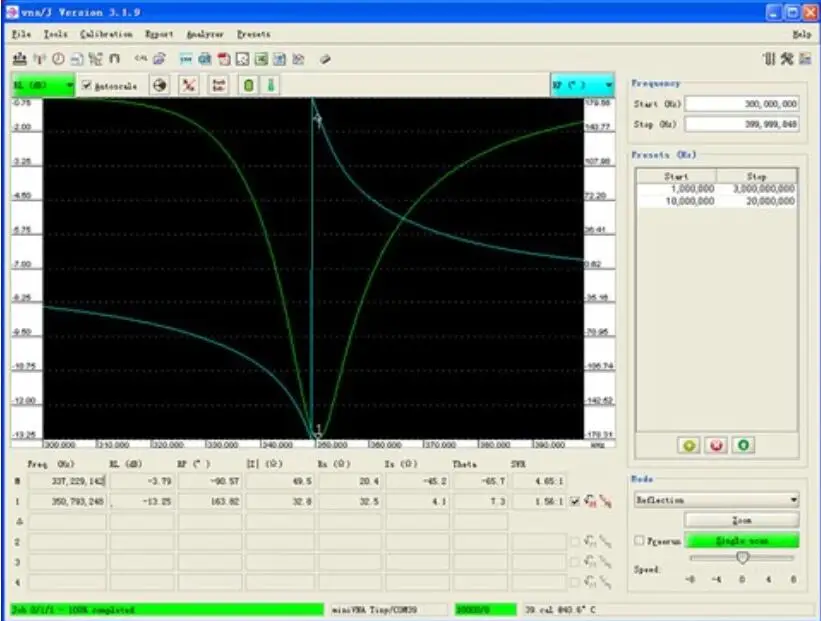Click the green cylinder icon in scale toolbar

coord(249,85)
